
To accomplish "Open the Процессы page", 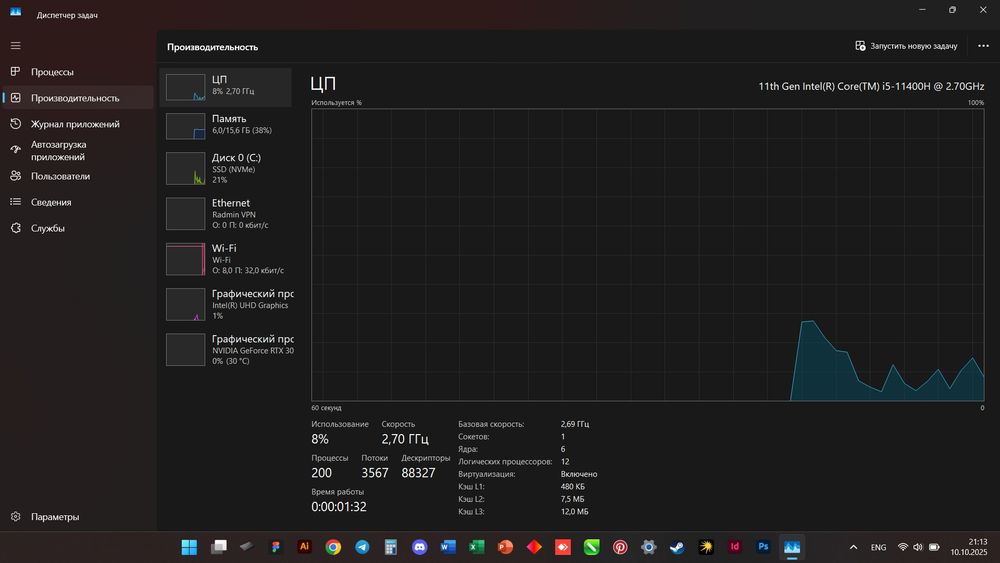I will 78,72.
